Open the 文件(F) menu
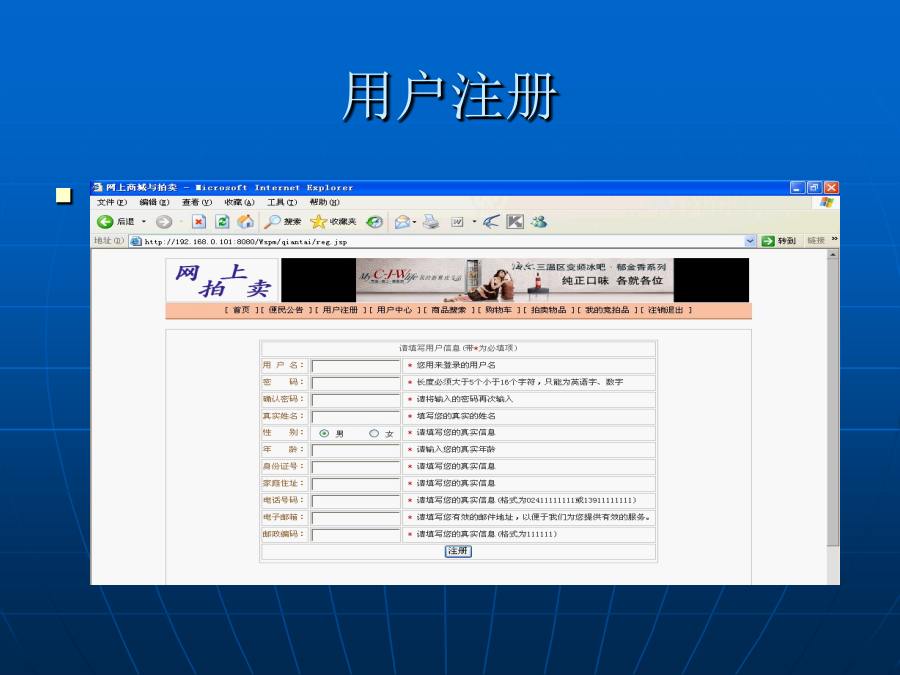Screen dimensions: 900x675 pos(112,202)
